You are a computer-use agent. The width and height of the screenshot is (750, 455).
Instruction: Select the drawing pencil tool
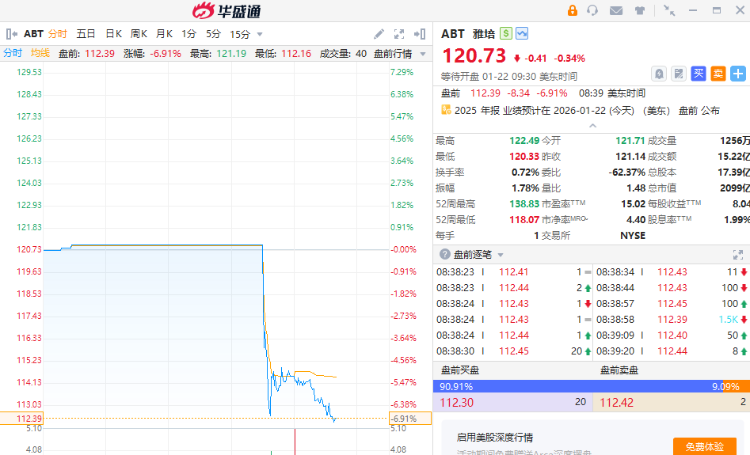[379, 34]
